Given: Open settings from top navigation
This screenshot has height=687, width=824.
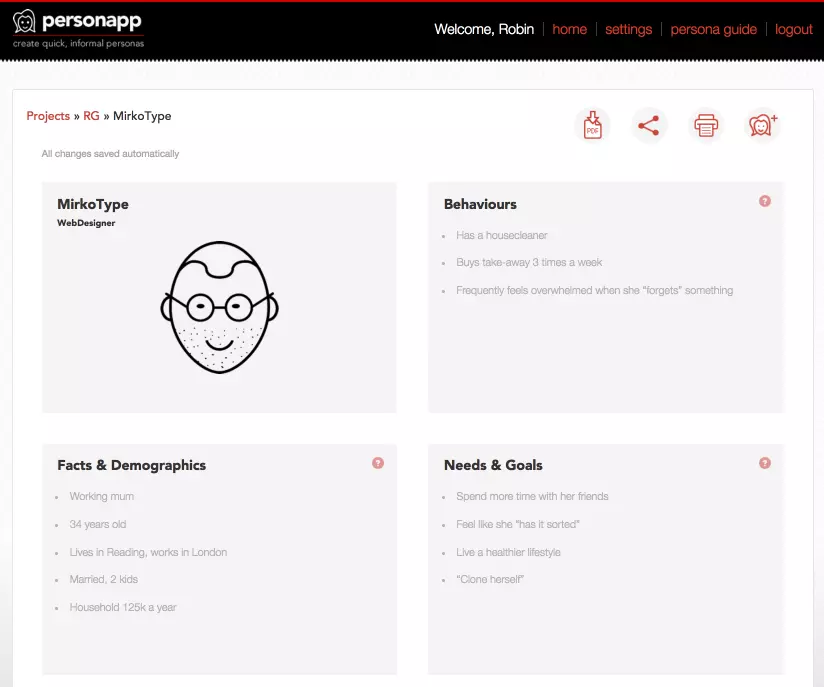Looking at the screenshot, I should tap(628, 29).
